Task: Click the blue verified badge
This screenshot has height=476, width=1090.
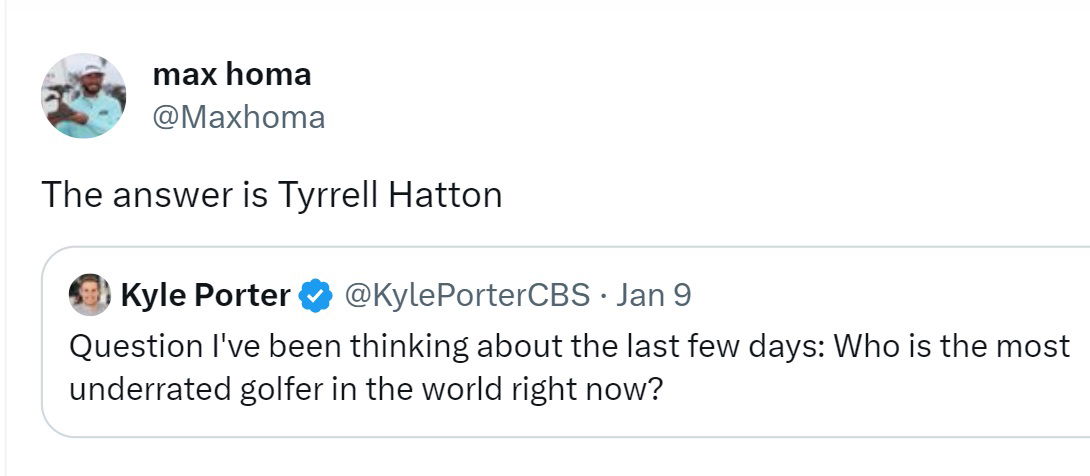Action: pyautogui.click(x=317, y=295)
